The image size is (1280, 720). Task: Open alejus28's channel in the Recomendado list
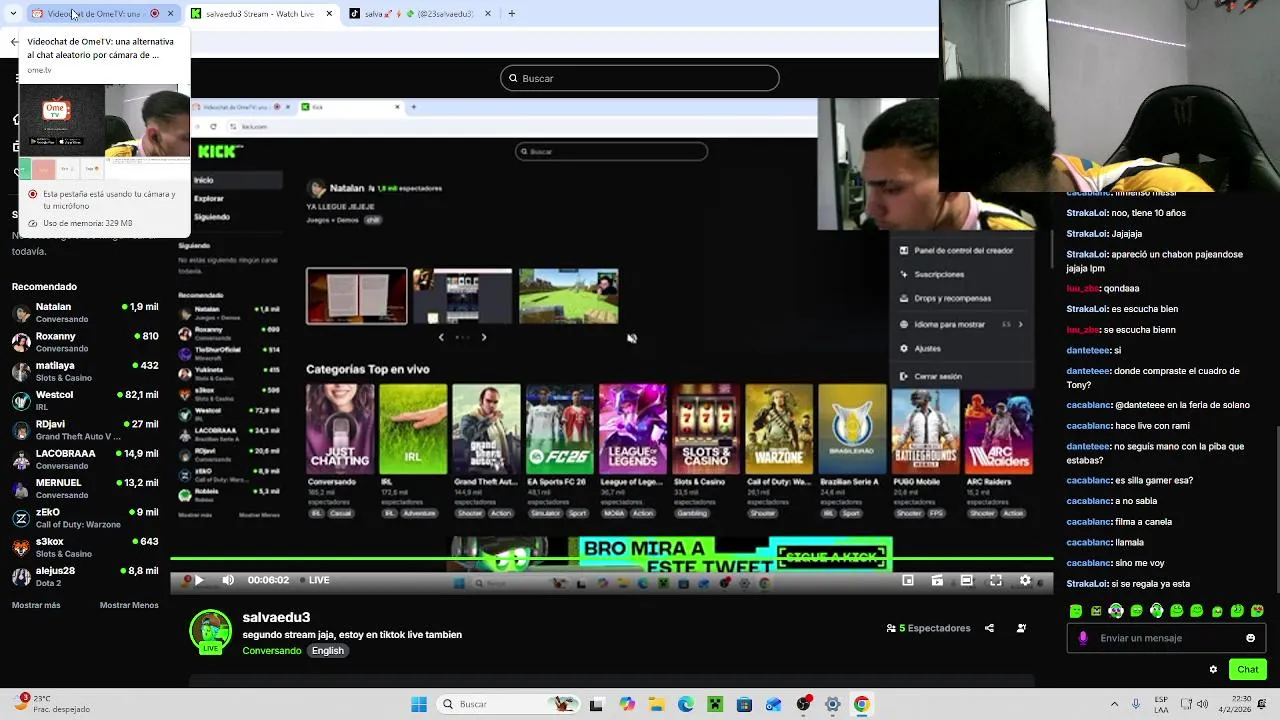85,576
